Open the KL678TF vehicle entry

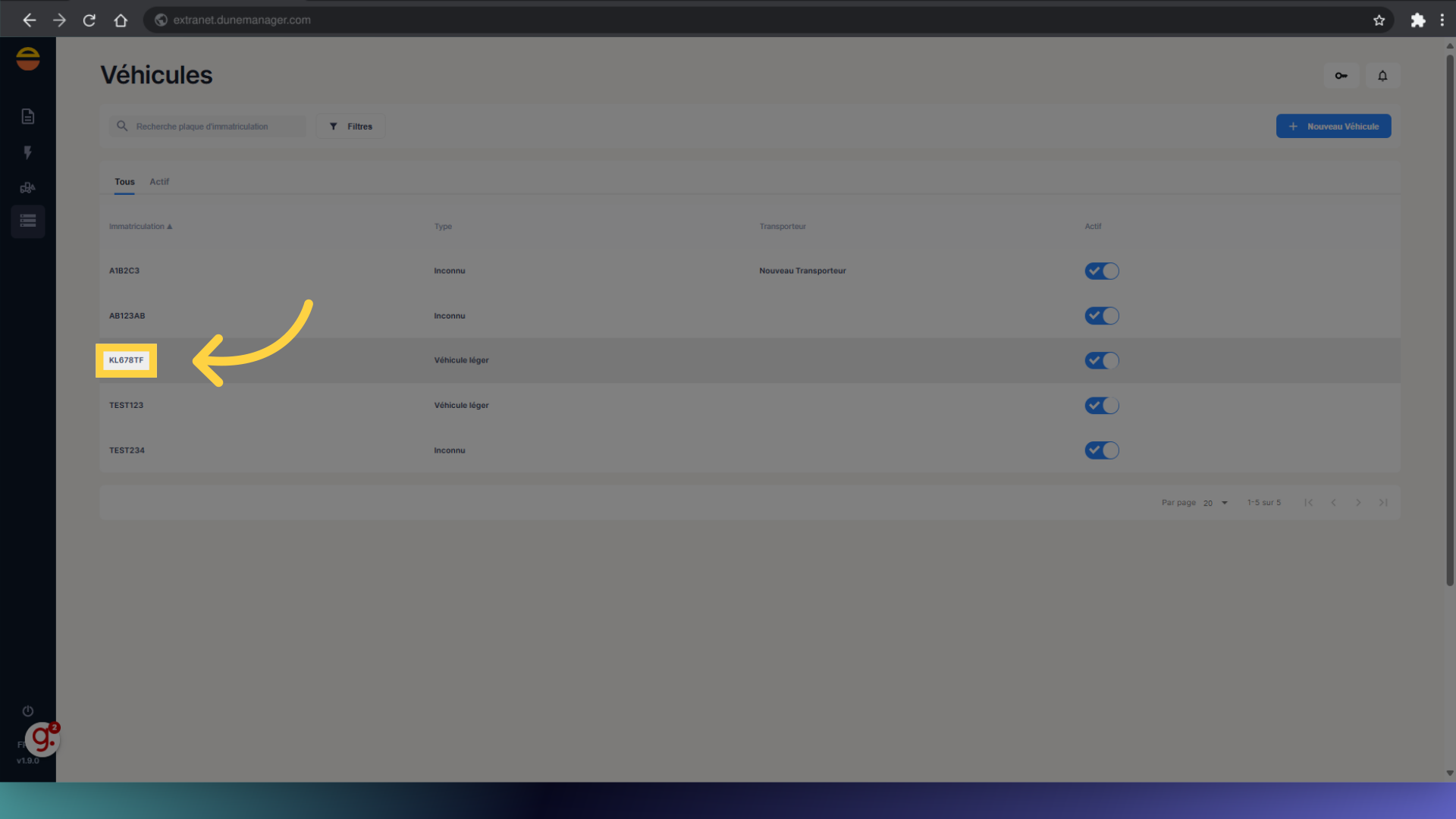coord(126,361)
